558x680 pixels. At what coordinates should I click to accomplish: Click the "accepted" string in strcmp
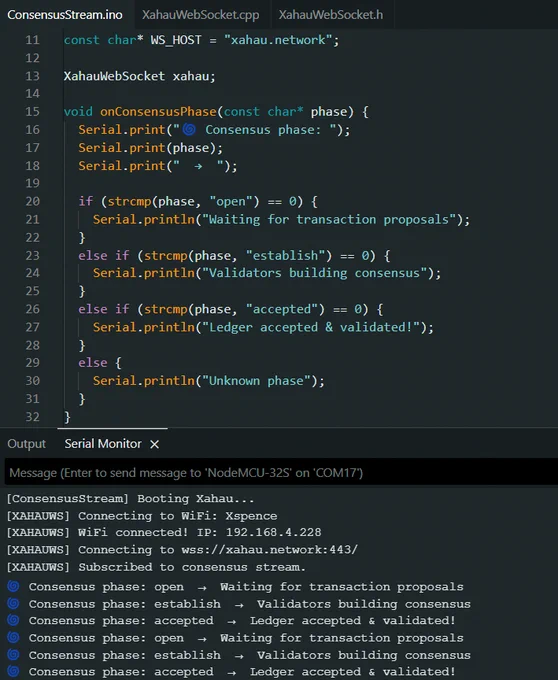coord(282,309)
